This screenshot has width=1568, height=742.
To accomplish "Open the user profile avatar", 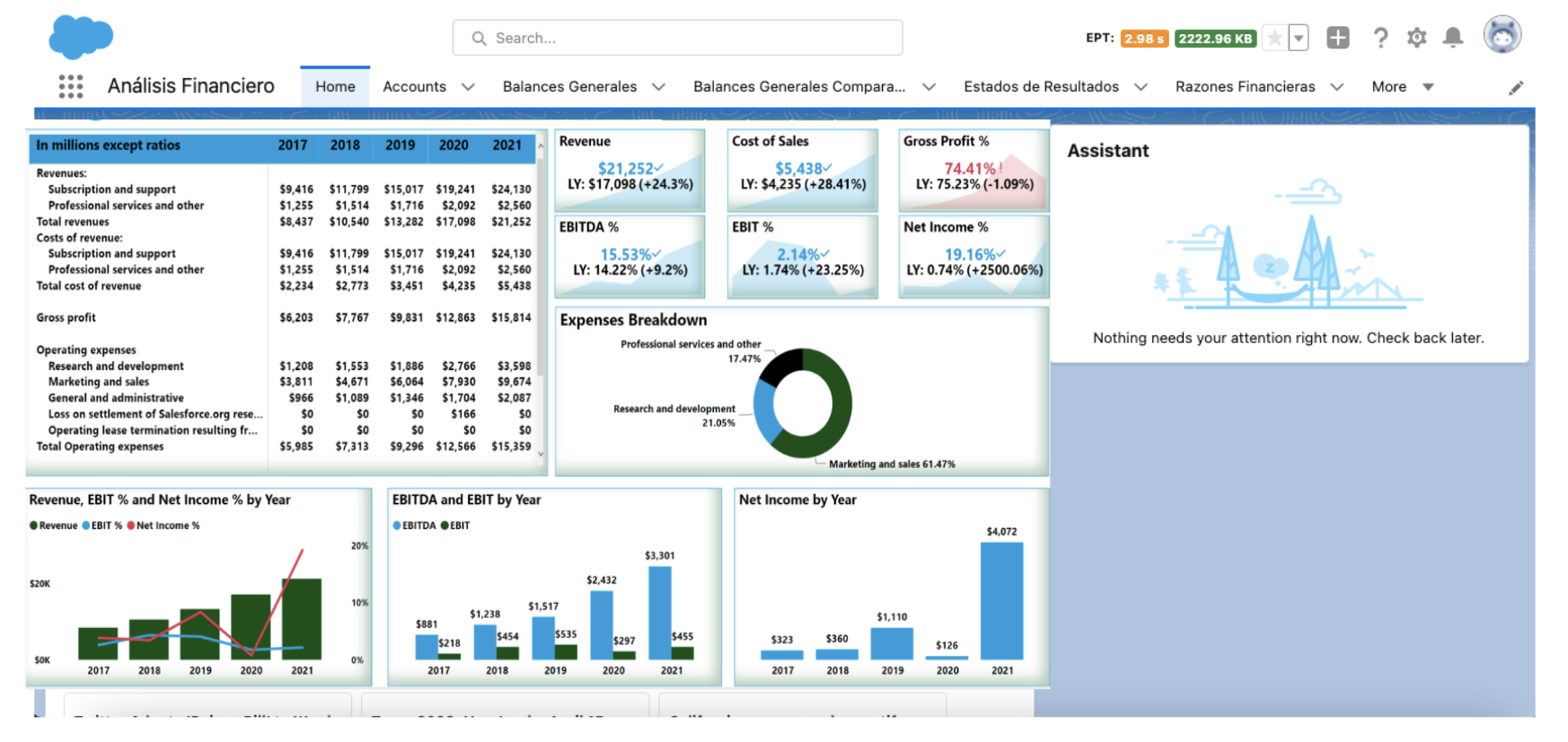I will [x=1502, y=36].
